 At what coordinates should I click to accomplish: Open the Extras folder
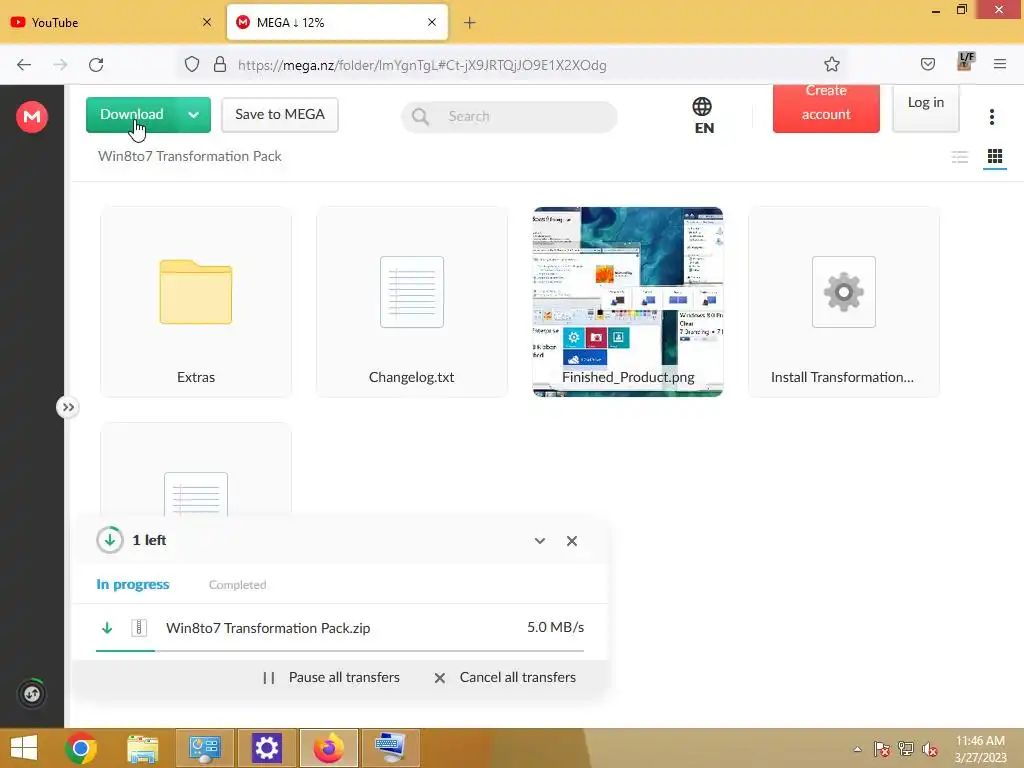[x=196, y=302]
